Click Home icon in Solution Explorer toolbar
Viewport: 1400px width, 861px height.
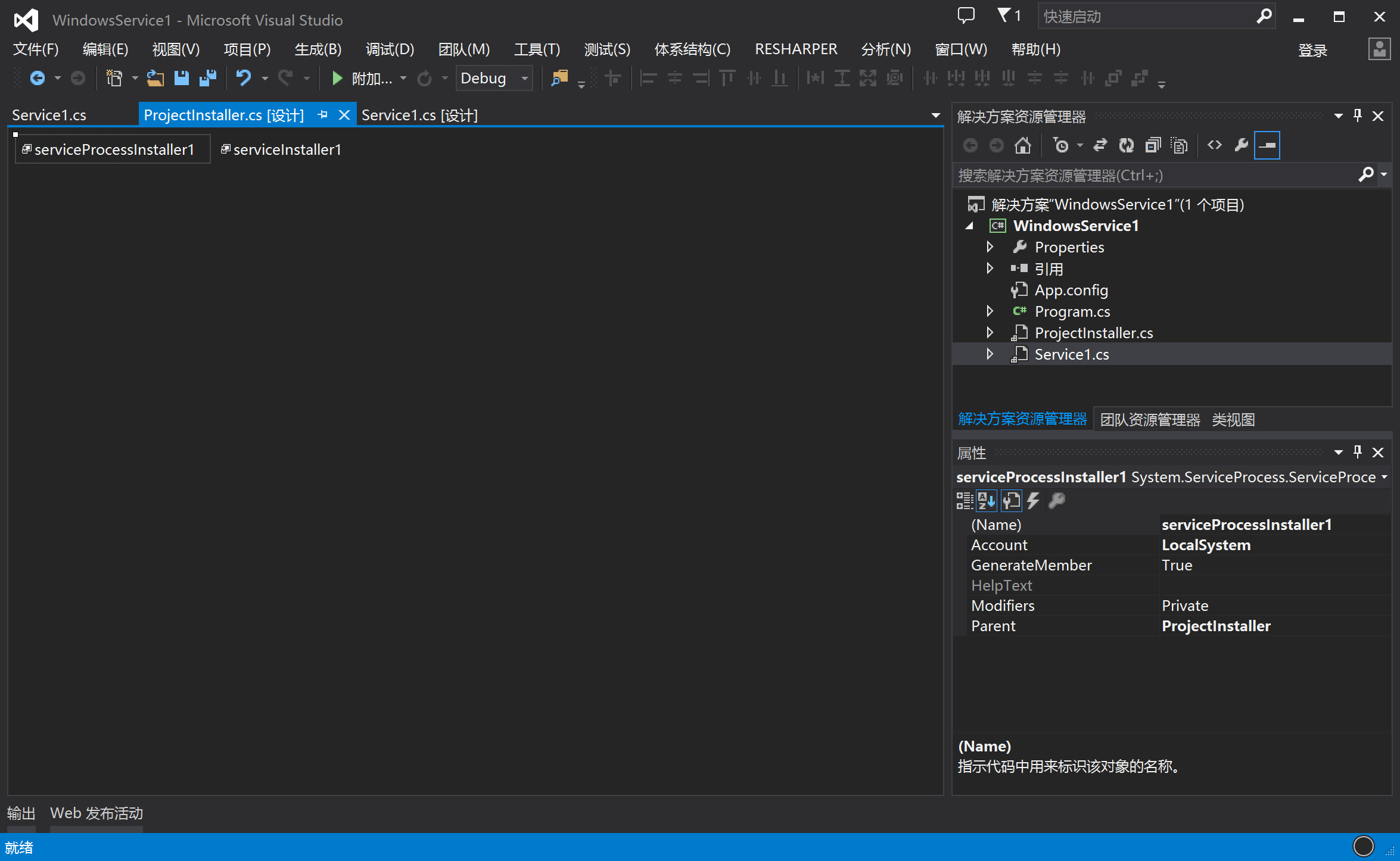[x=1023, y=145]
